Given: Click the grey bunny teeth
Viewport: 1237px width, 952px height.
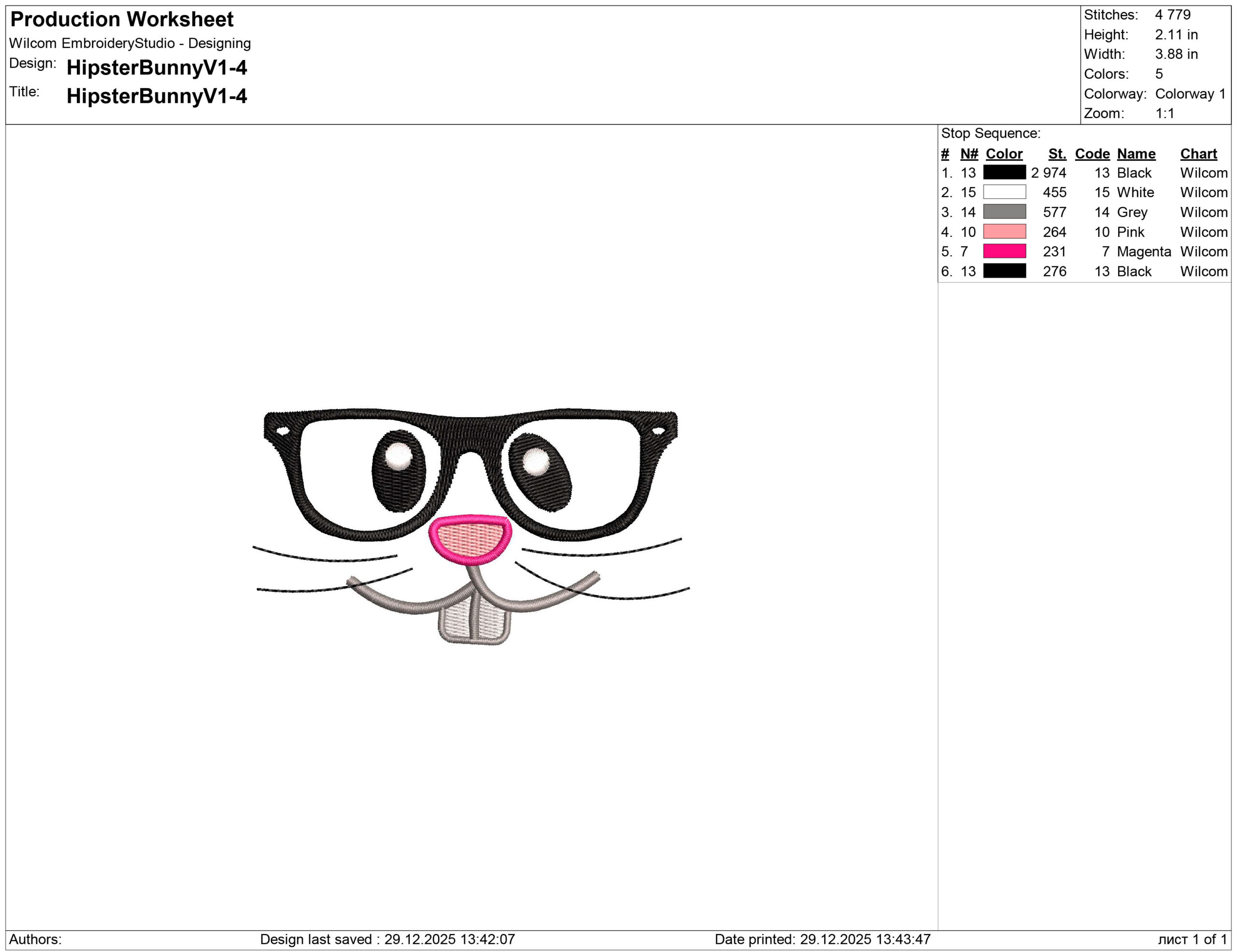Looking at the screenshot, I should 475,623.
